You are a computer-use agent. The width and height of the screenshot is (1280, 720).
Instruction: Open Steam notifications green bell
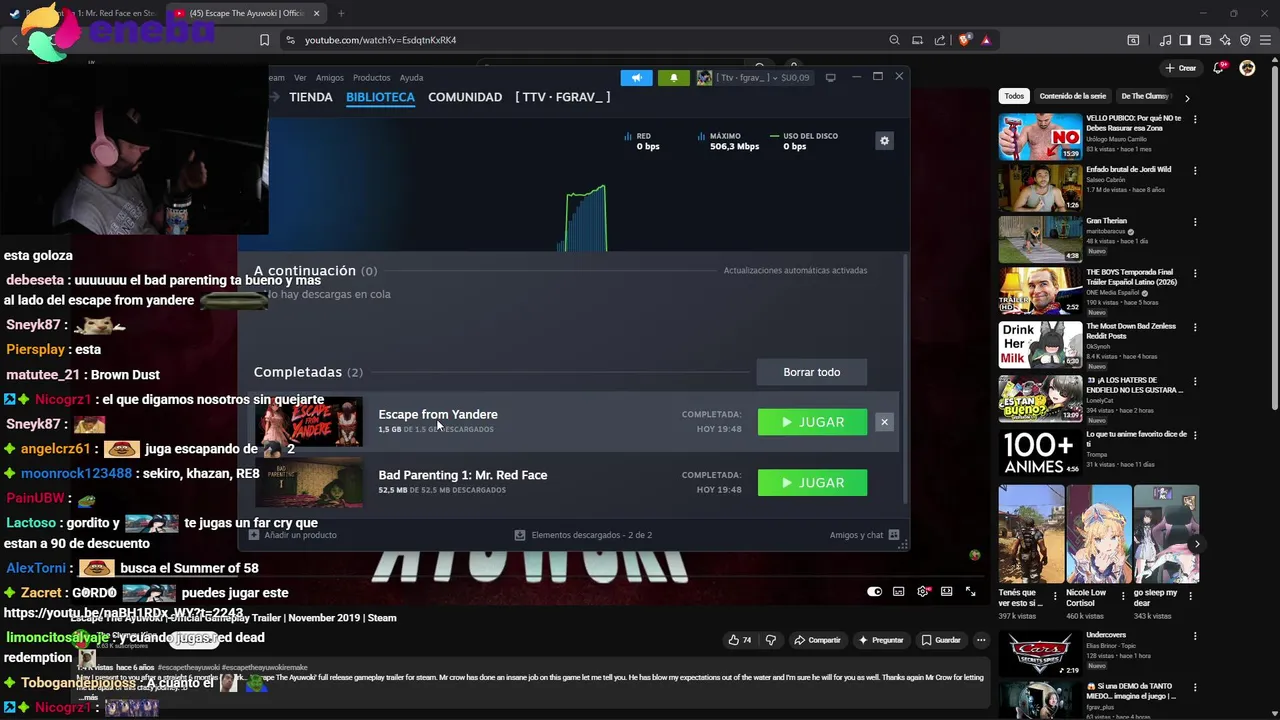click(673, 78)
